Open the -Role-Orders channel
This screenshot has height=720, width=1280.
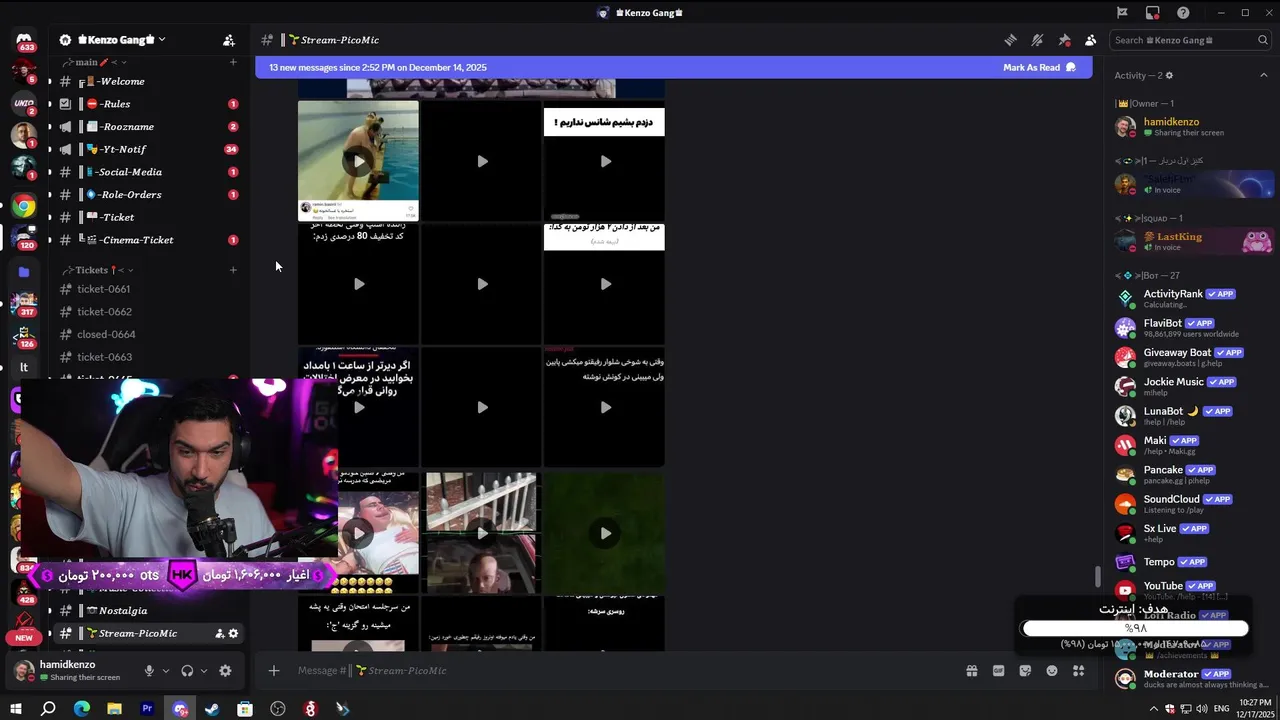[x=146, y=195]
